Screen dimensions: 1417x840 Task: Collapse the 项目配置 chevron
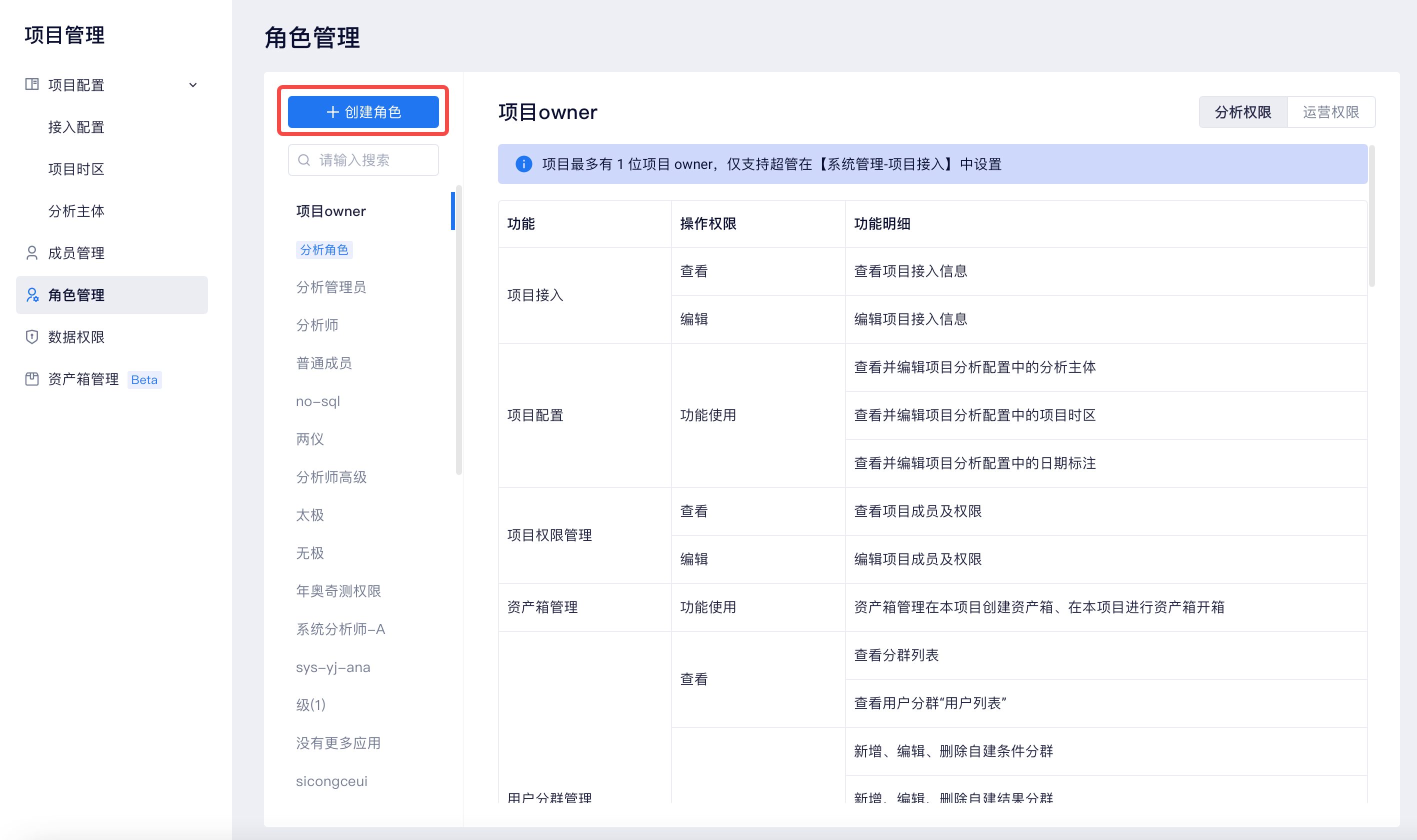[193, 85]
